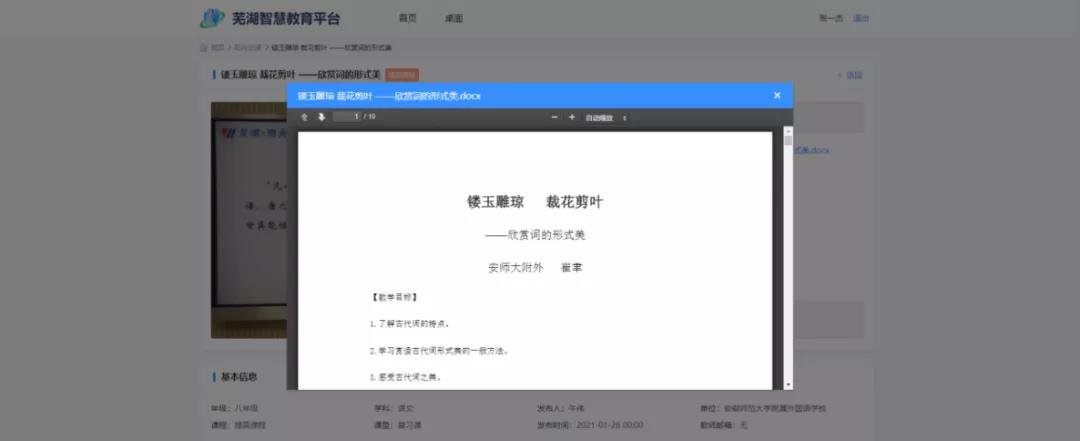The height and width of the screenshot is (441, 1080).
Task: Click the 退出 logout link
Action: point(860,18)
